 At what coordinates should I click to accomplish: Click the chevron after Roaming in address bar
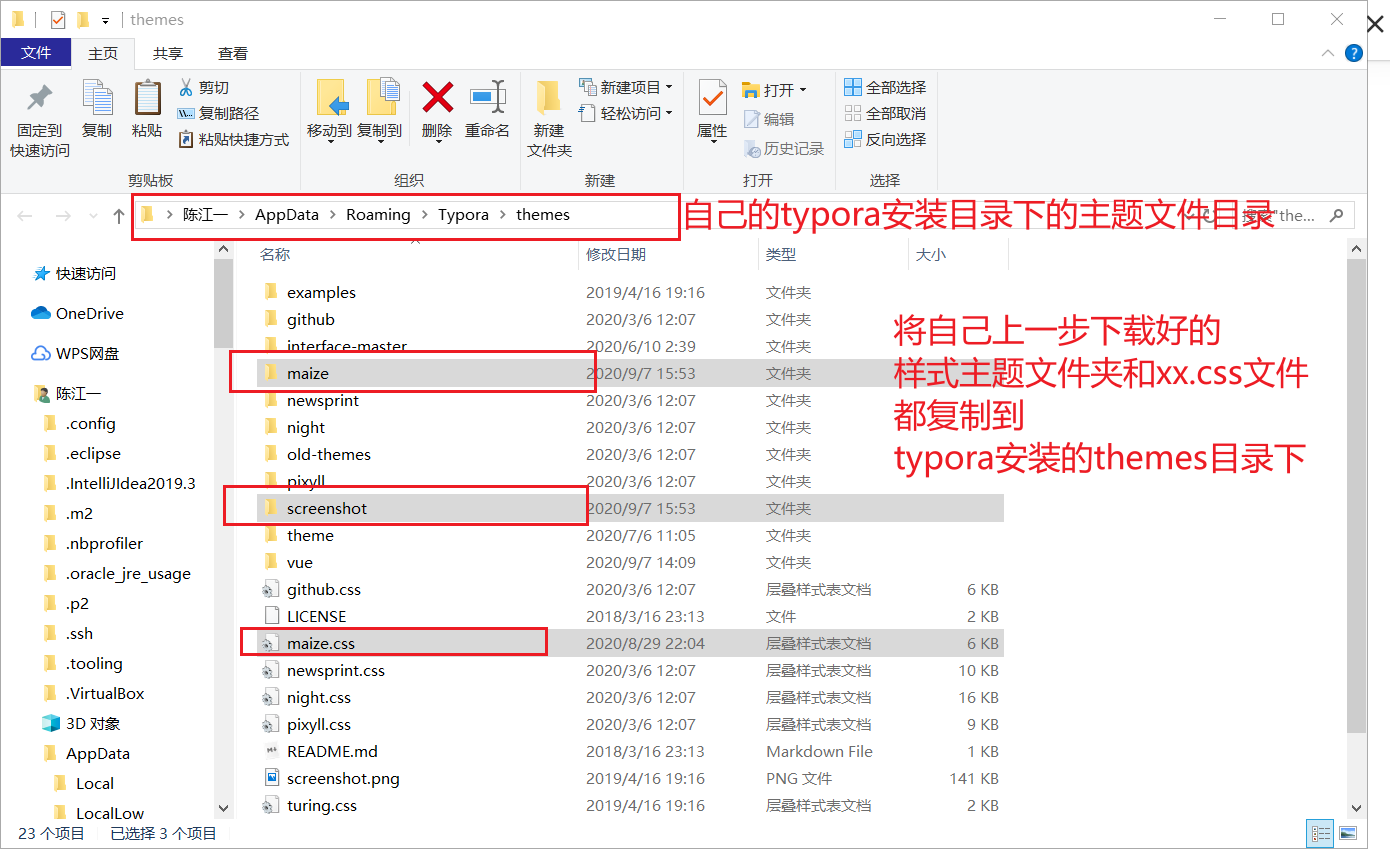pyautogui.click(x=424, y=215)
